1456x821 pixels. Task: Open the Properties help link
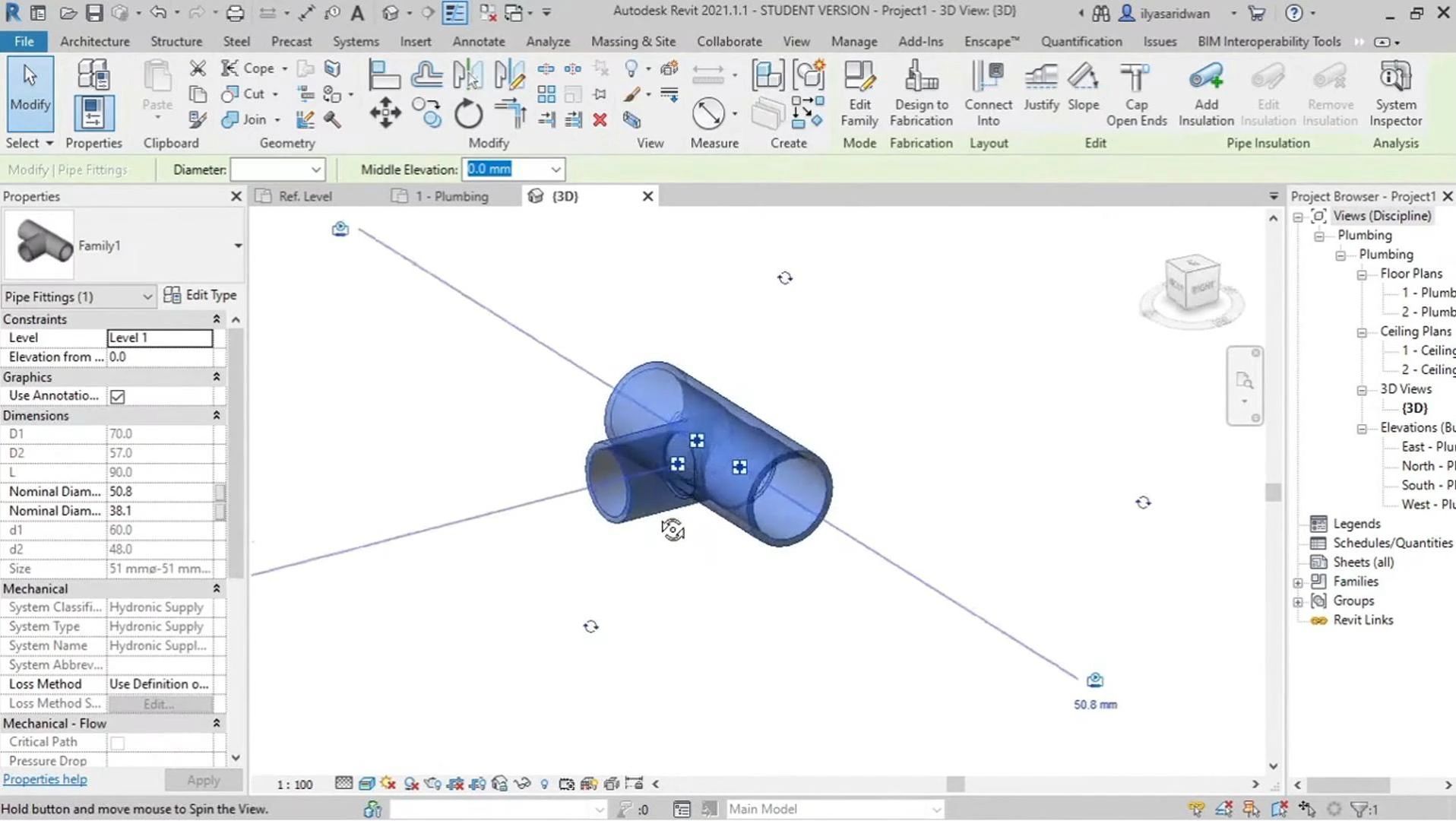tap(45, 779)
